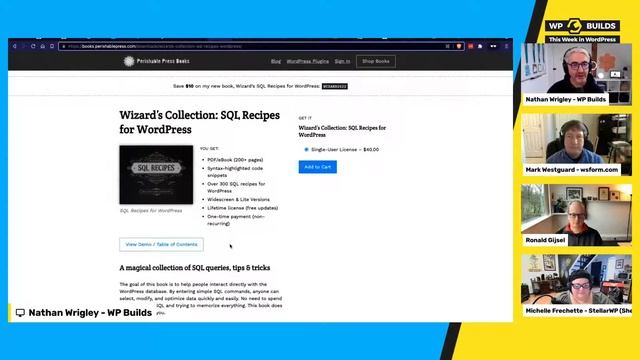Open the Blog link in the site header
Viewport: 640px width, 360px height.
[276, 61]
